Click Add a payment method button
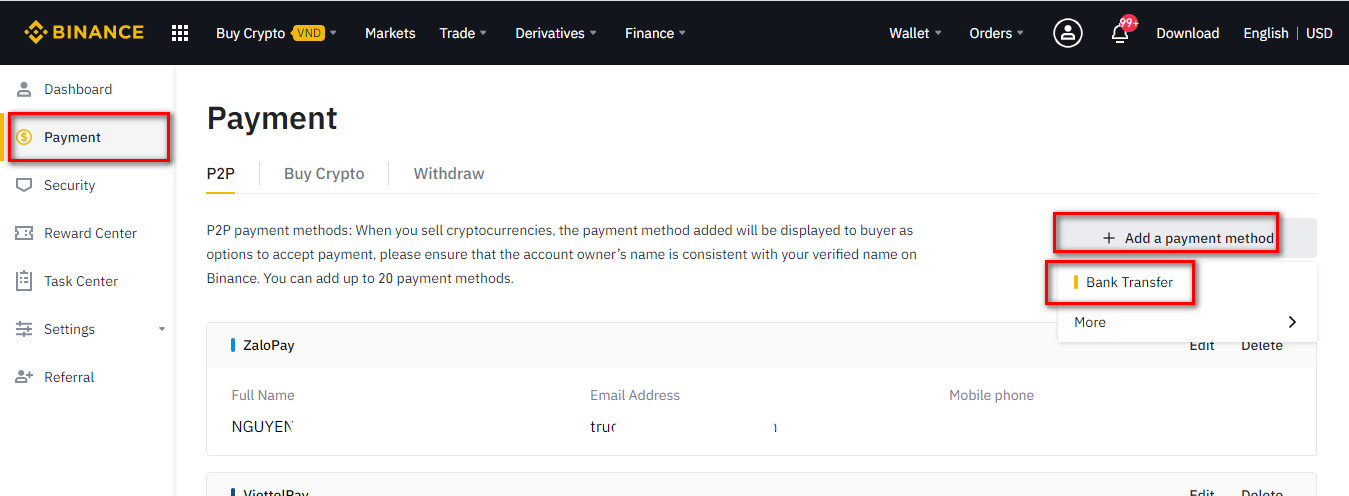Image resolution: width=1349 pixels, height=496 pixels. (1187, 238)
